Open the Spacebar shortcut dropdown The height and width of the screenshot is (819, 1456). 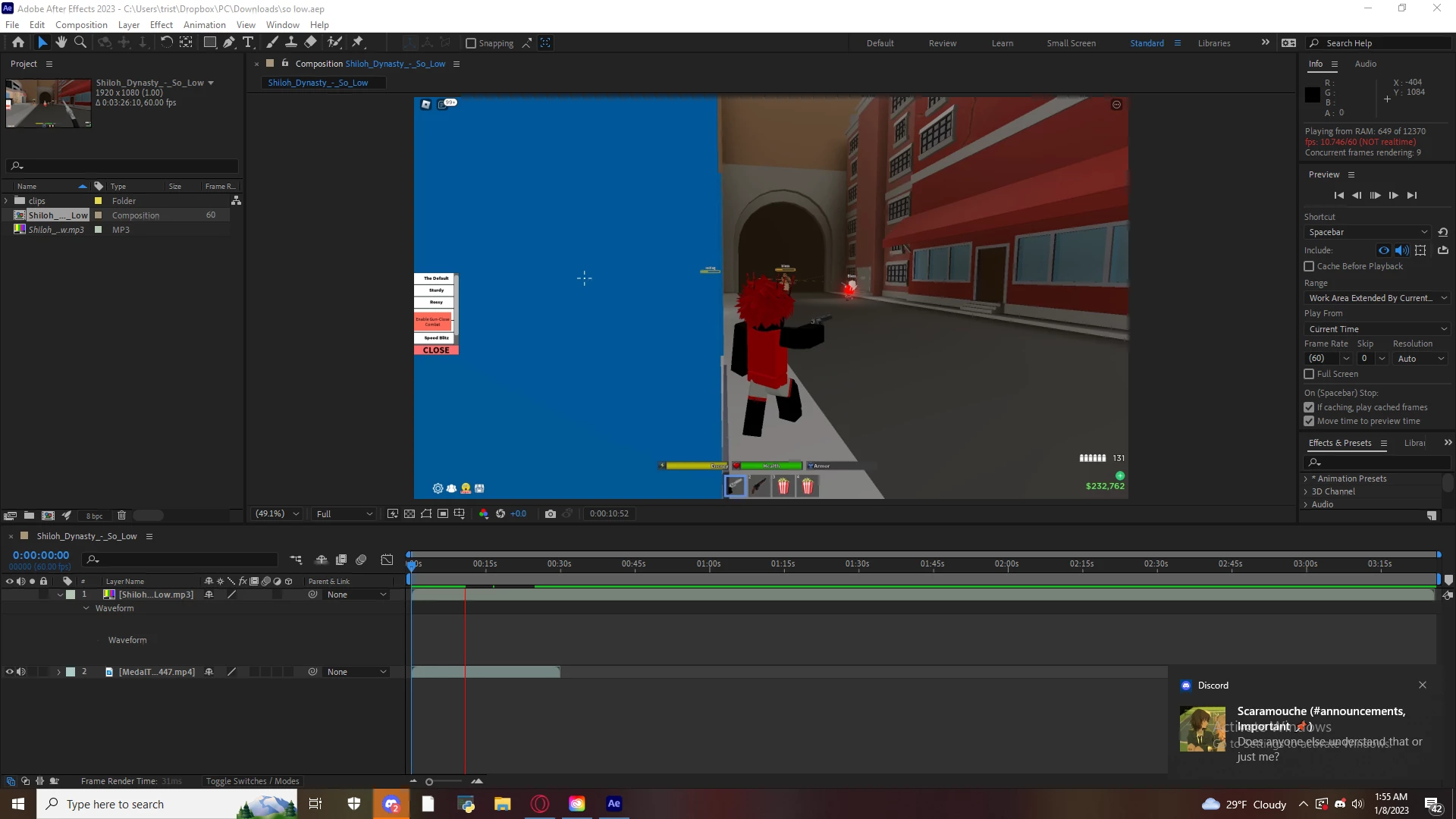(x=1367, y=232)
